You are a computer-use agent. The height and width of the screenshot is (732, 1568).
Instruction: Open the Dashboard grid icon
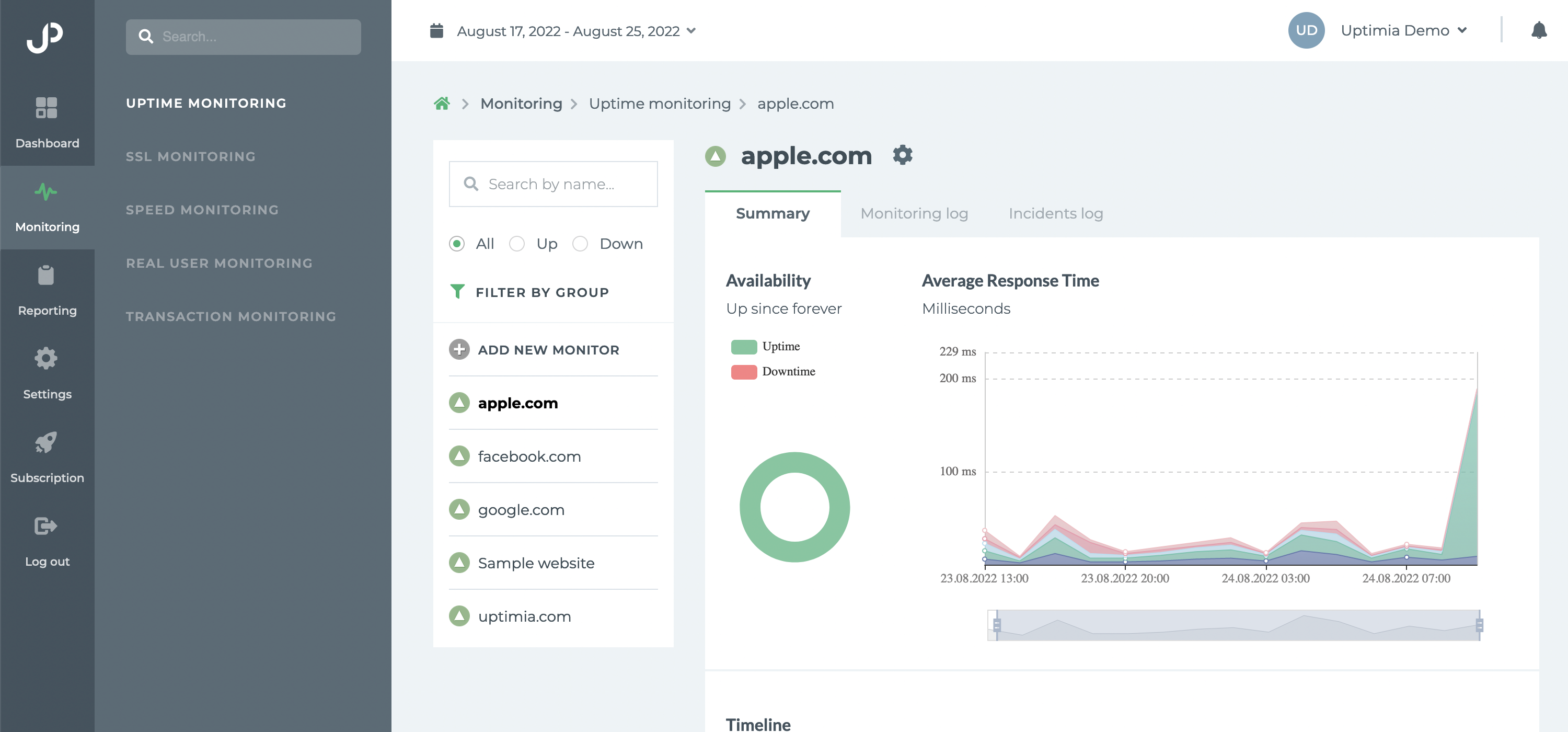coord(47,108)
